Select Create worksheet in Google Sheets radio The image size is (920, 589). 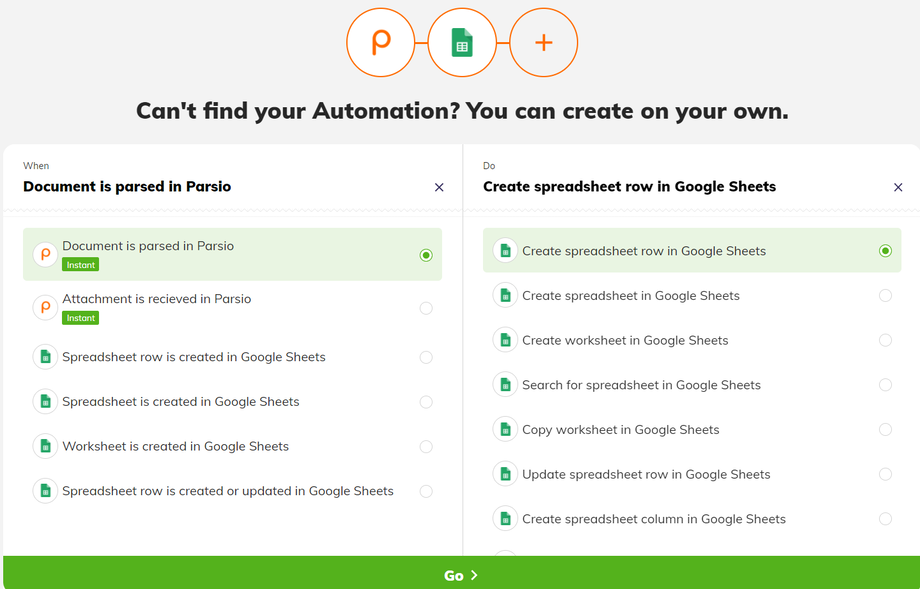[x=885, y=340]
